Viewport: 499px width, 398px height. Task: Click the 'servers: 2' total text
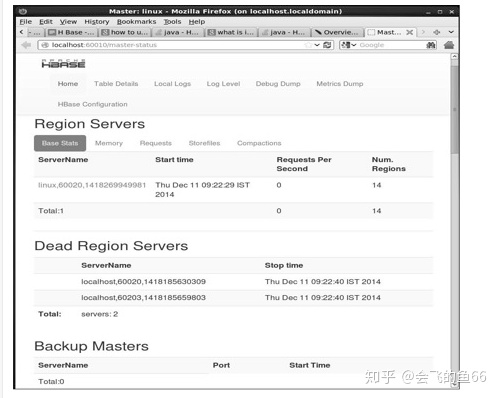point(100,314)
